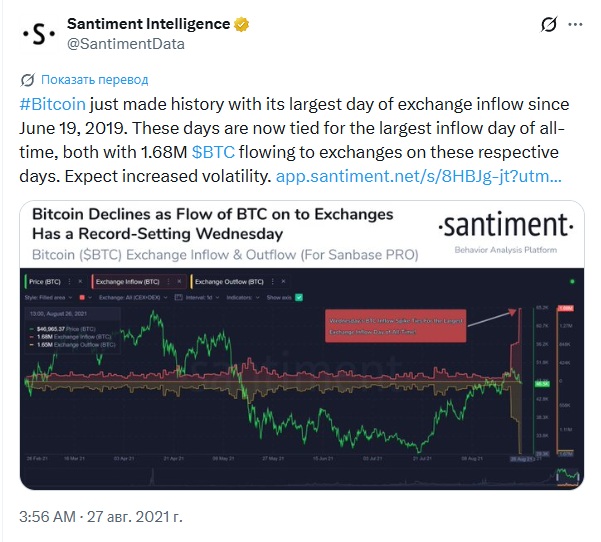Expand the Exchange: All (CEX+DEX) dropdown
The image size is (601, 542).
pos(133,297)
